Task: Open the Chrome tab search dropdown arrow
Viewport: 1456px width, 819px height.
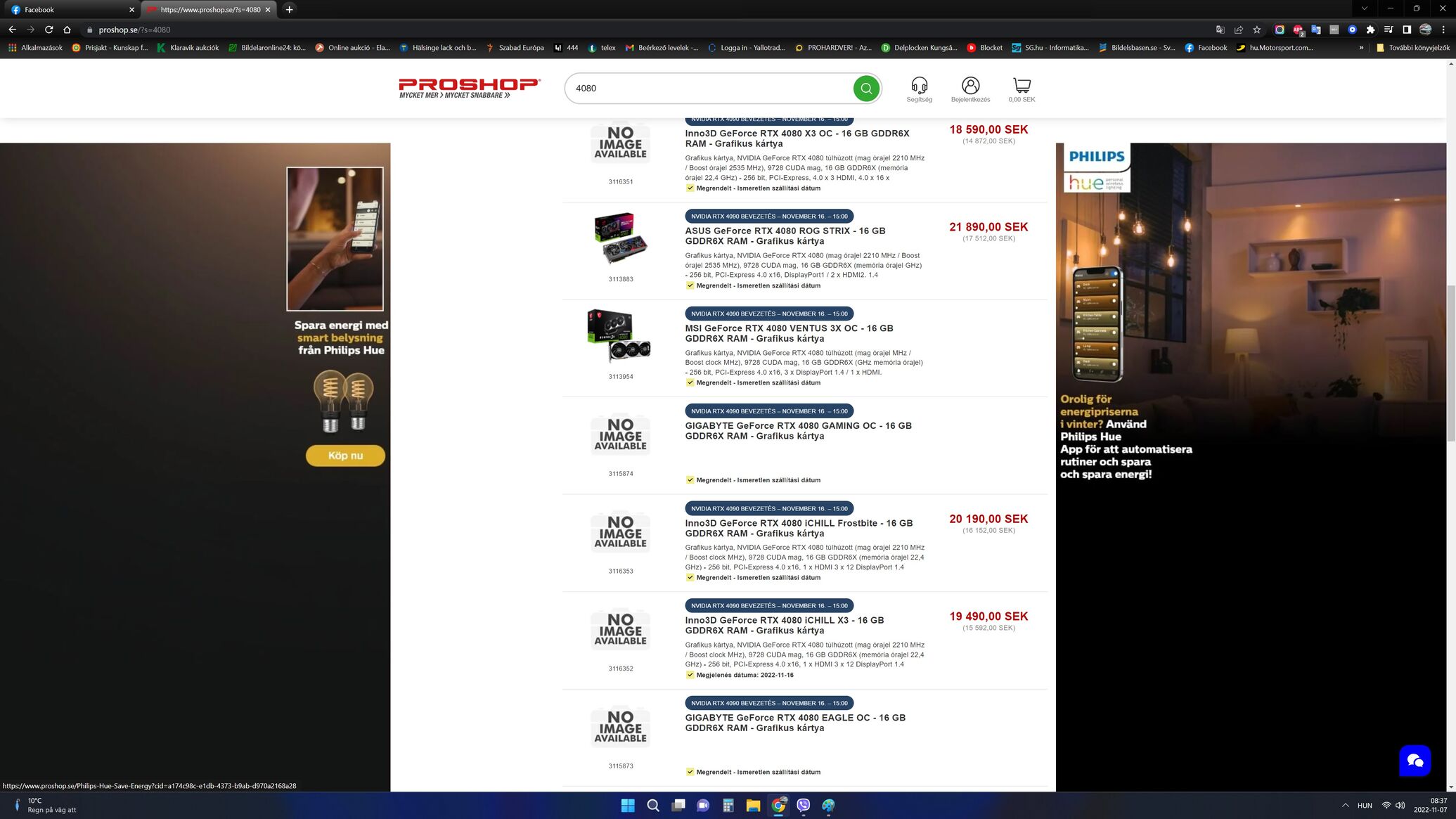Action: [x=1364, y=9]
